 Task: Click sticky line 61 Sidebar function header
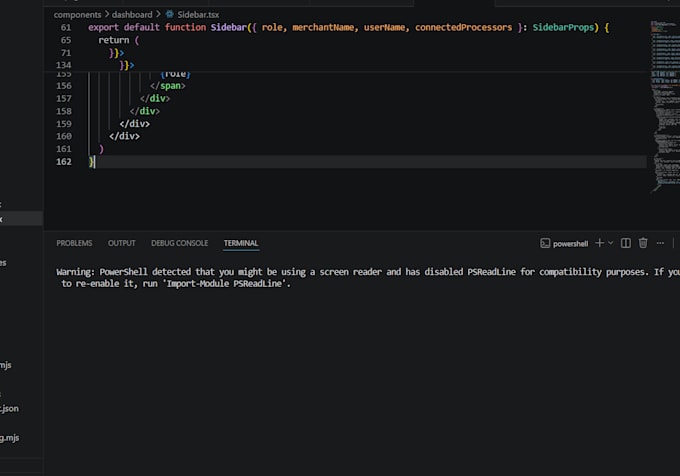tap(349, 27)
